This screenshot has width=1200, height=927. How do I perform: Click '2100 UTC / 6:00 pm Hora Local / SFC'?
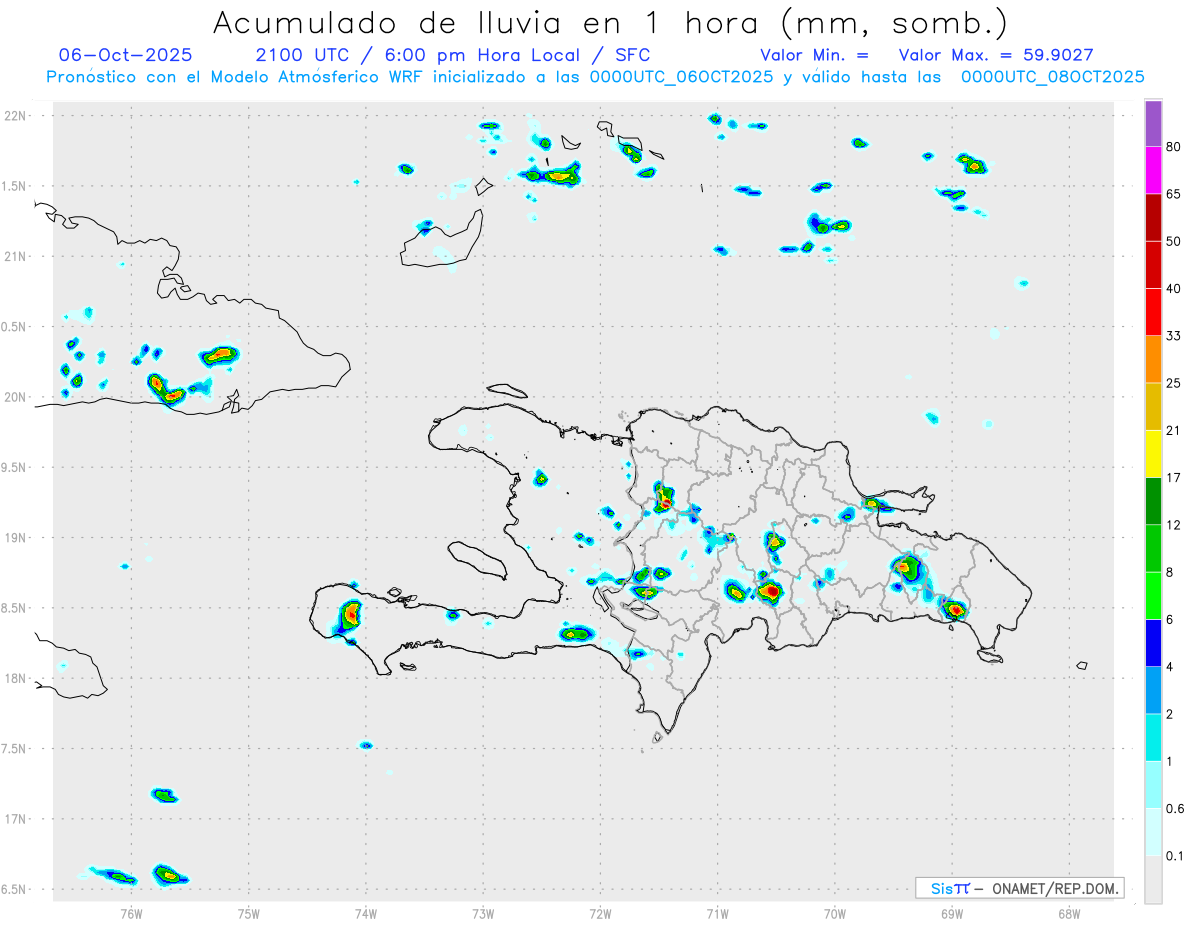(453, 56)
